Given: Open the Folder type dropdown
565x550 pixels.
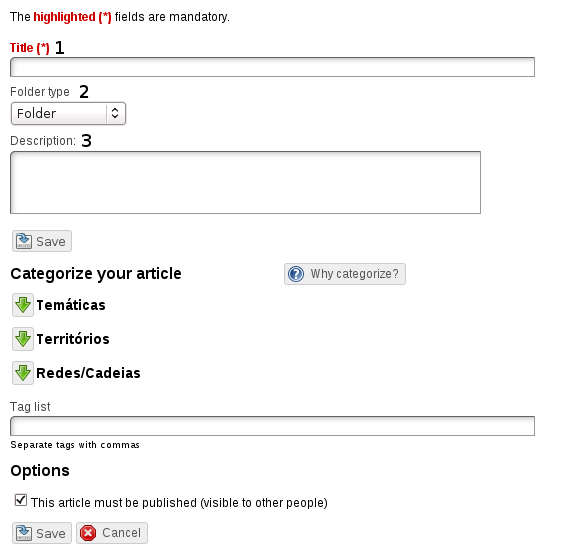Looking at the screenshot, I should 68,114.
